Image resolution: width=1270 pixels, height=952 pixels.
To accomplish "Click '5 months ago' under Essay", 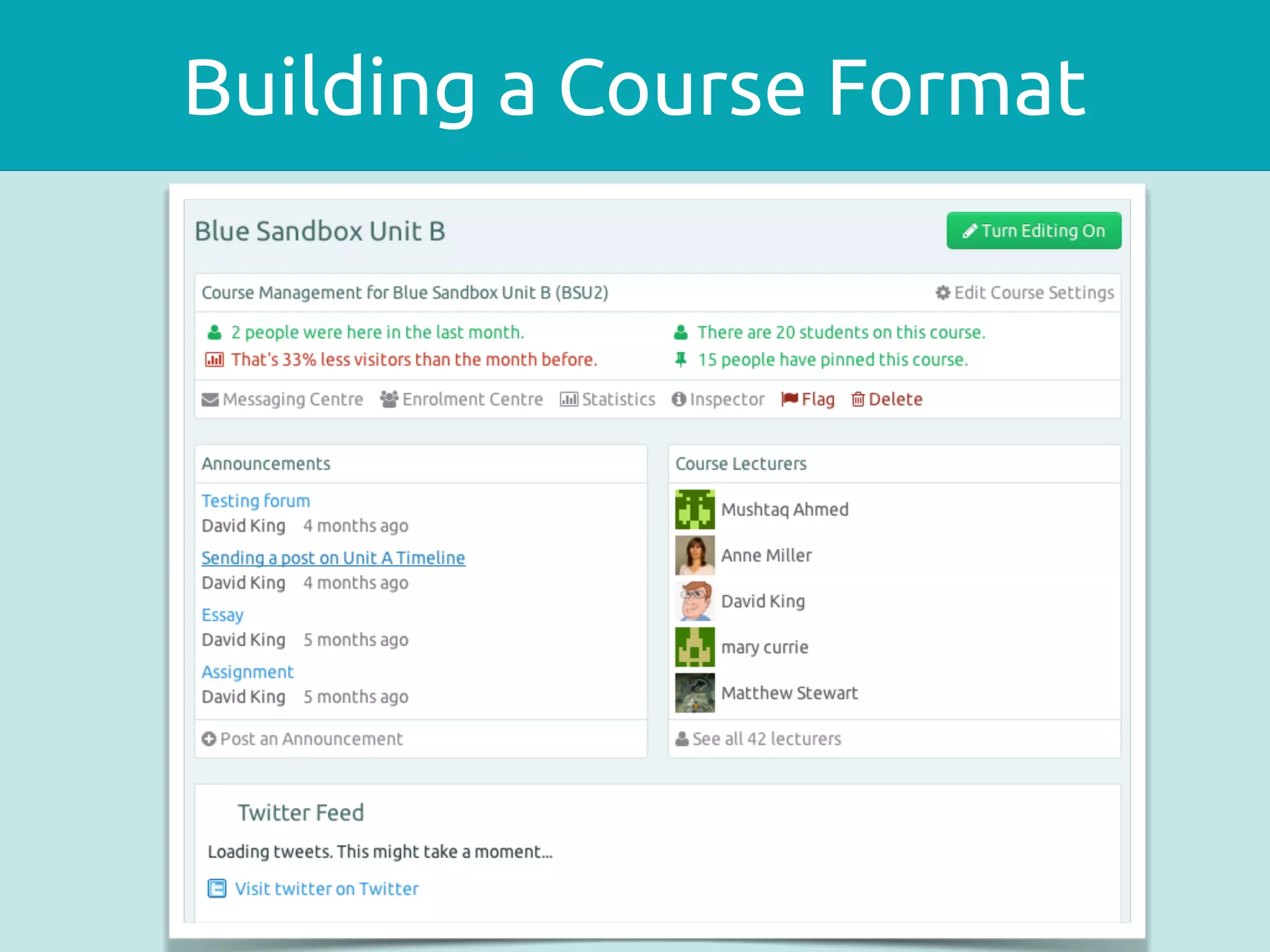I will [x=356, y=640].
